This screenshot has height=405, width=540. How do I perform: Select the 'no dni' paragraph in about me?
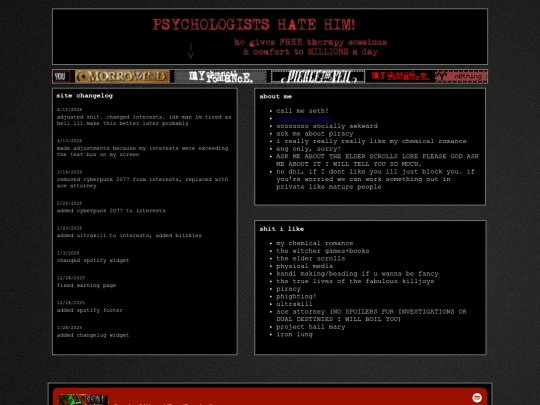tap(375, 179)
